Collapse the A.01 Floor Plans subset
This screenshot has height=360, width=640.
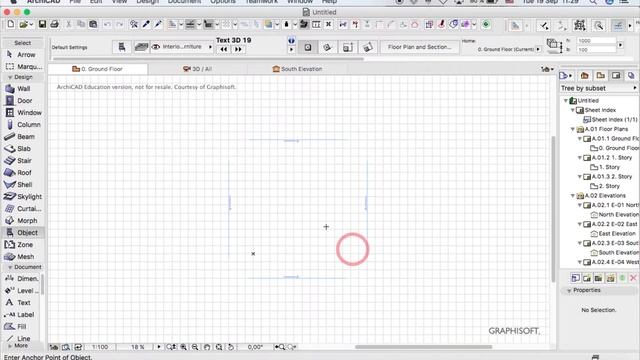click(573, 129)
